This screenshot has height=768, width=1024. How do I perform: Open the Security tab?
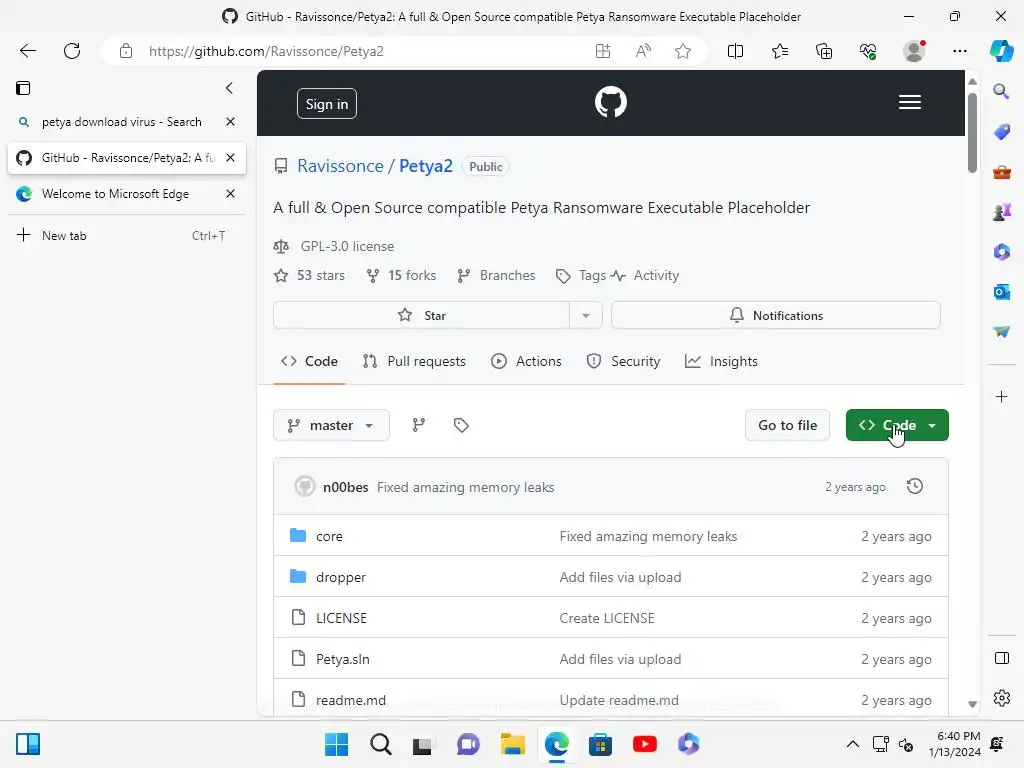coord(623,361)
